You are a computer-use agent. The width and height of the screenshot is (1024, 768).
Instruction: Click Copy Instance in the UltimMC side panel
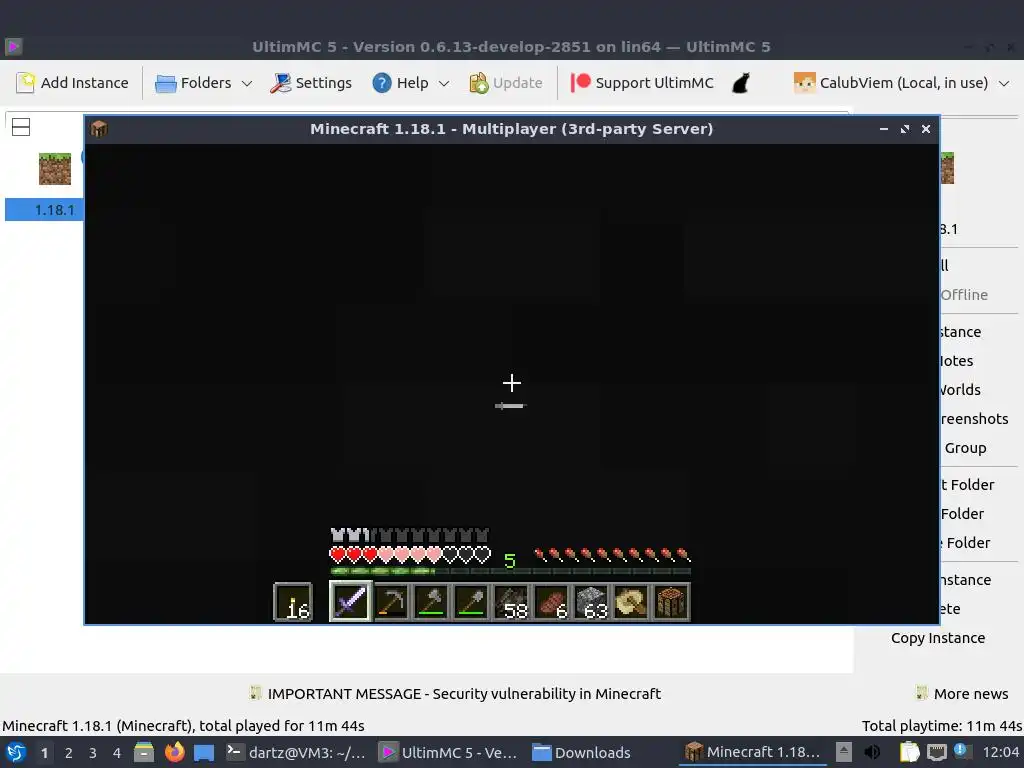(938, 638)
